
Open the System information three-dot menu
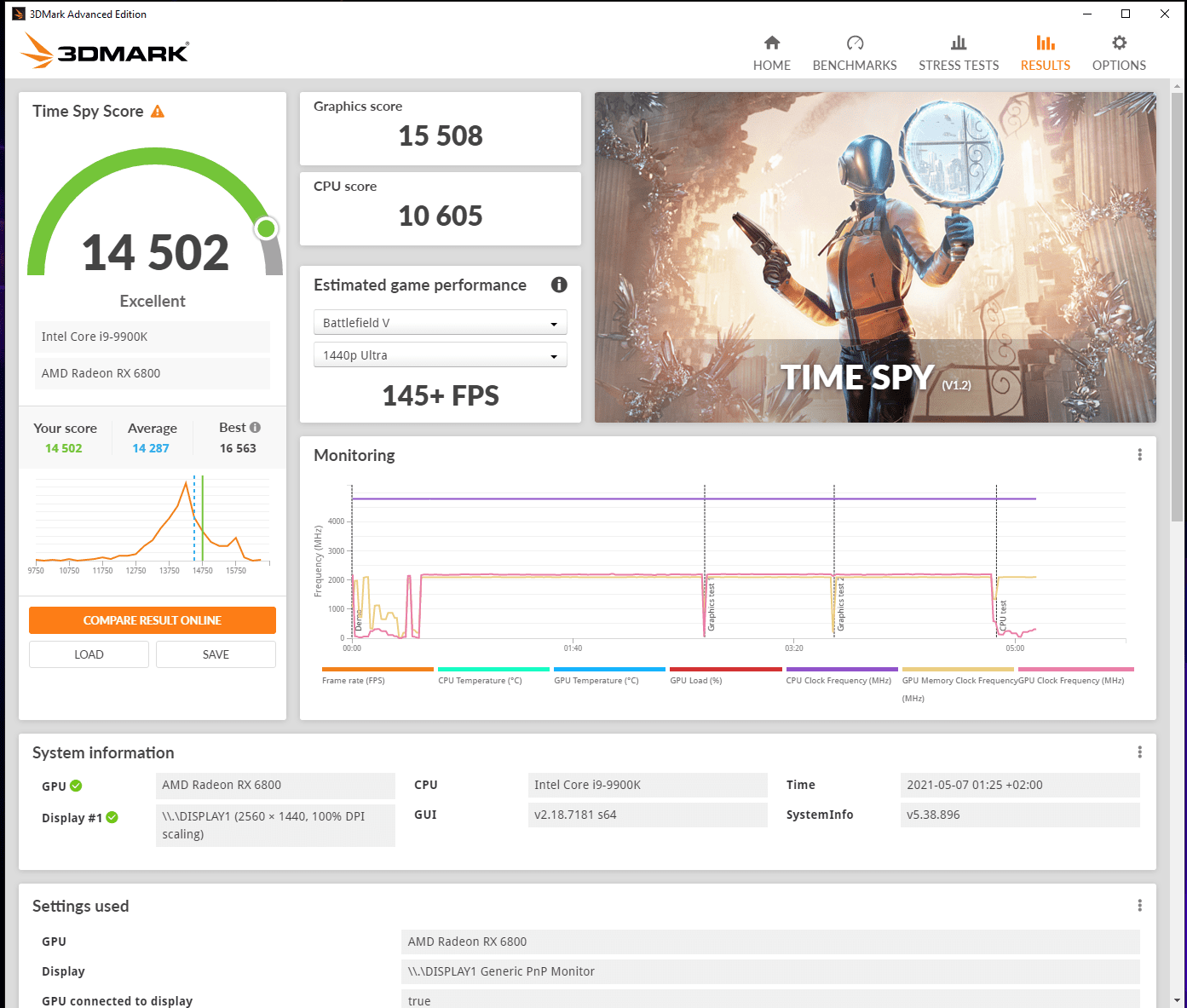click(1139, 752)
